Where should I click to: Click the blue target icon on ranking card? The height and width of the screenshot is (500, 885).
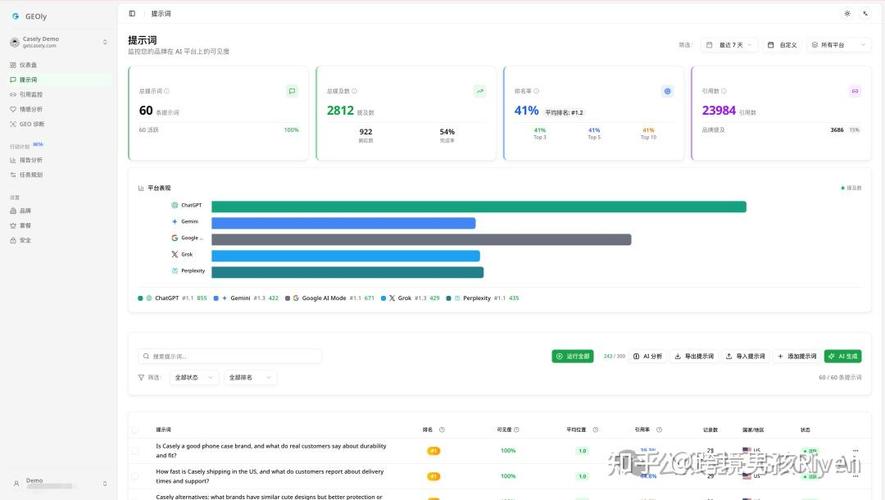pyautogui.click(x=667, y=91)
